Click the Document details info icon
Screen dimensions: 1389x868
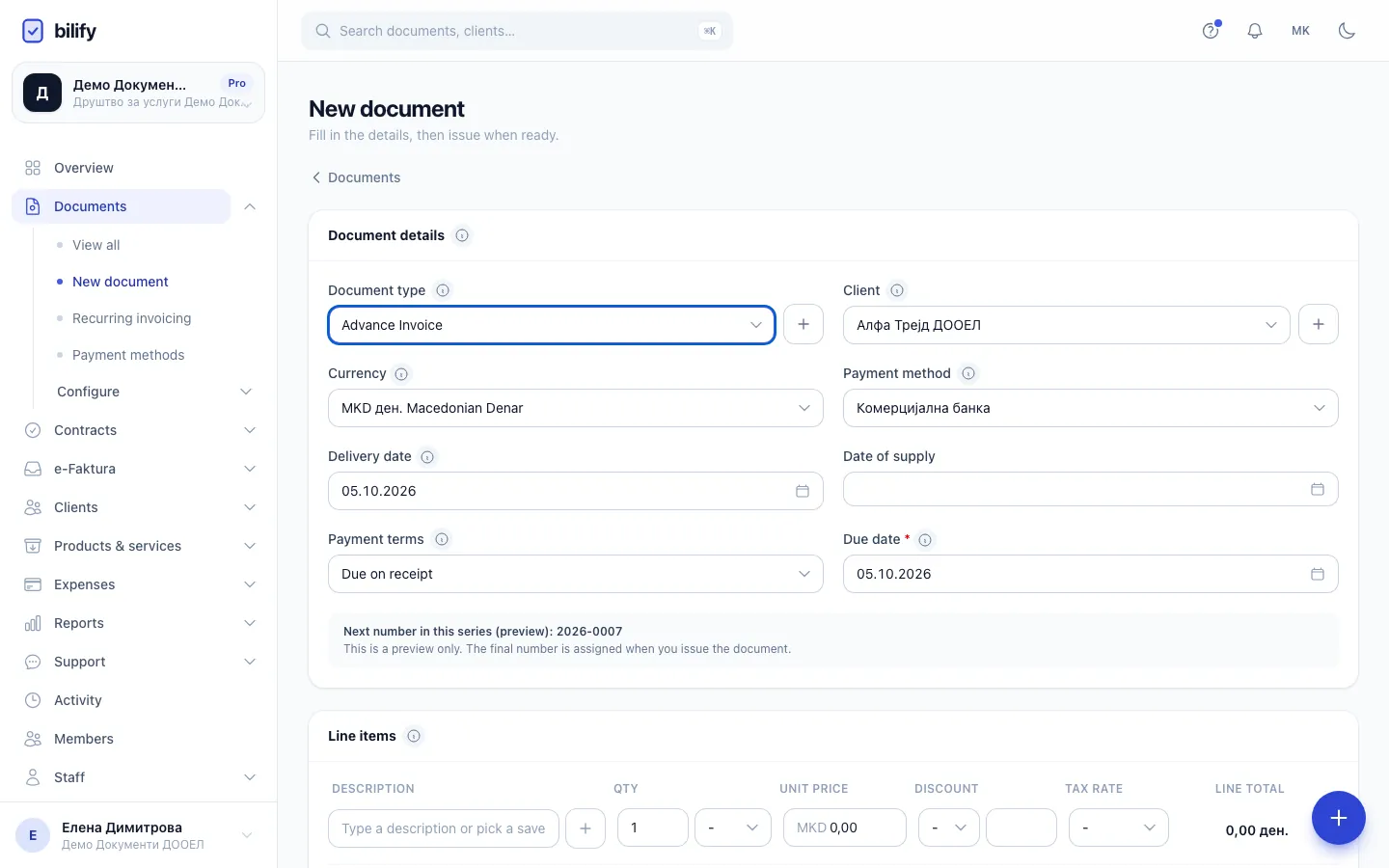[x=462, y=235]
